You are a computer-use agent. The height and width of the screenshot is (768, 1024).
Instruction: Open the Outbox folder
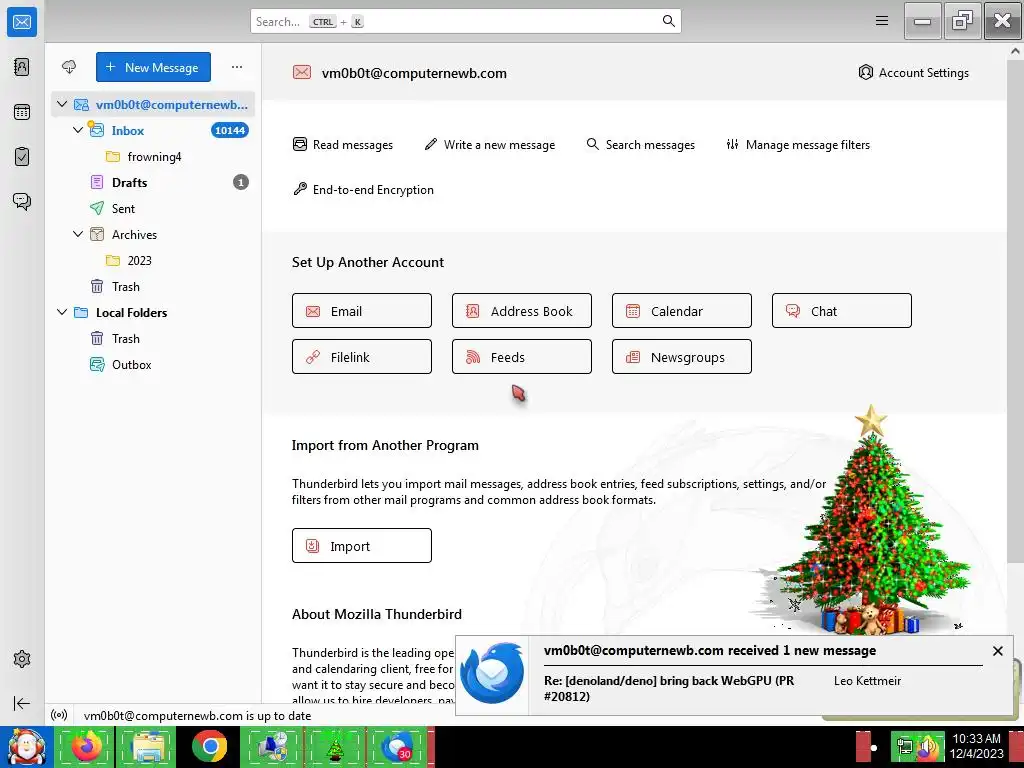click(x=153, y=364)
